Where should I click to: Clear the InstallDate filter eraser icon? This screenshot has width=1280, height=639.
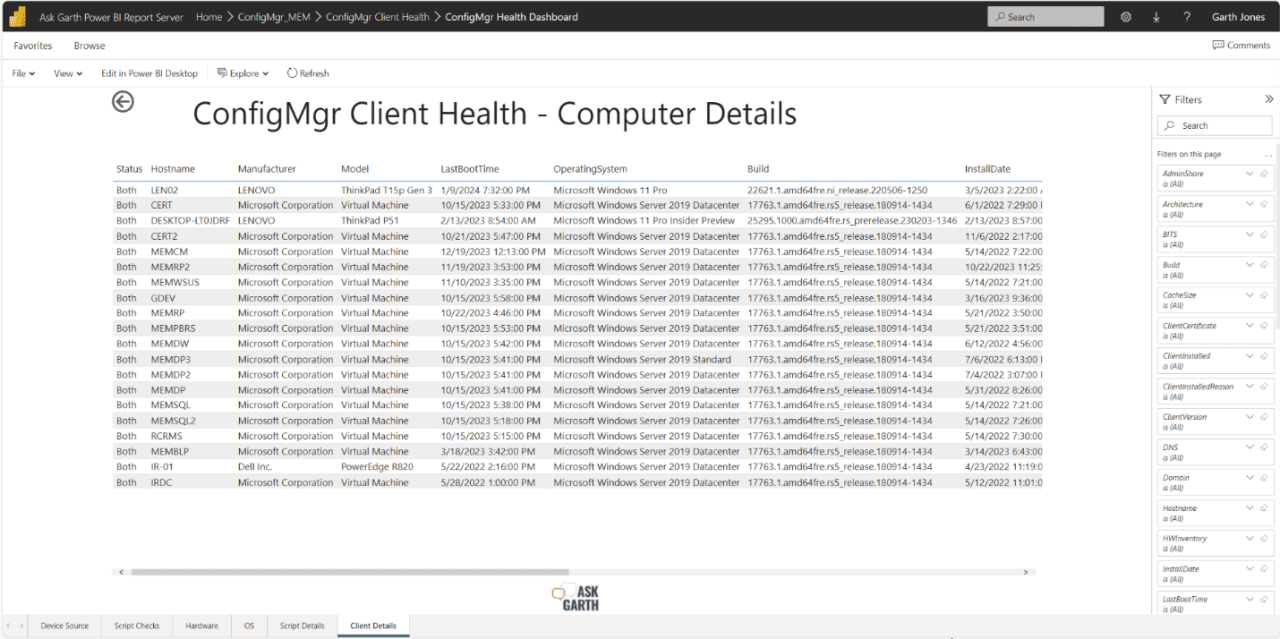point(1264,569)
